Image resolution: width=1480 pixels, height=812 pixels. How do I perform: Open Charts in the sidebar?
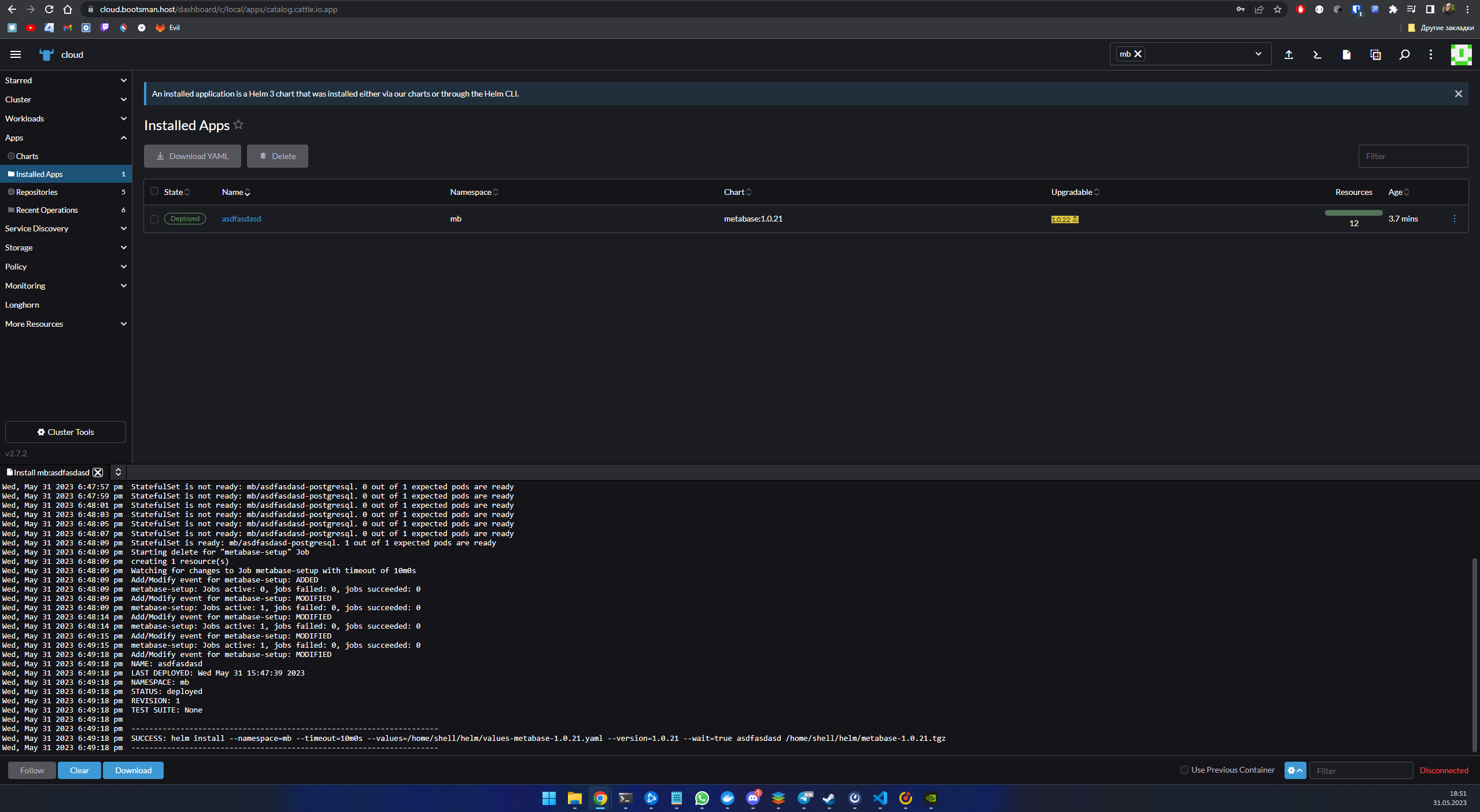(x=27, y=156)
